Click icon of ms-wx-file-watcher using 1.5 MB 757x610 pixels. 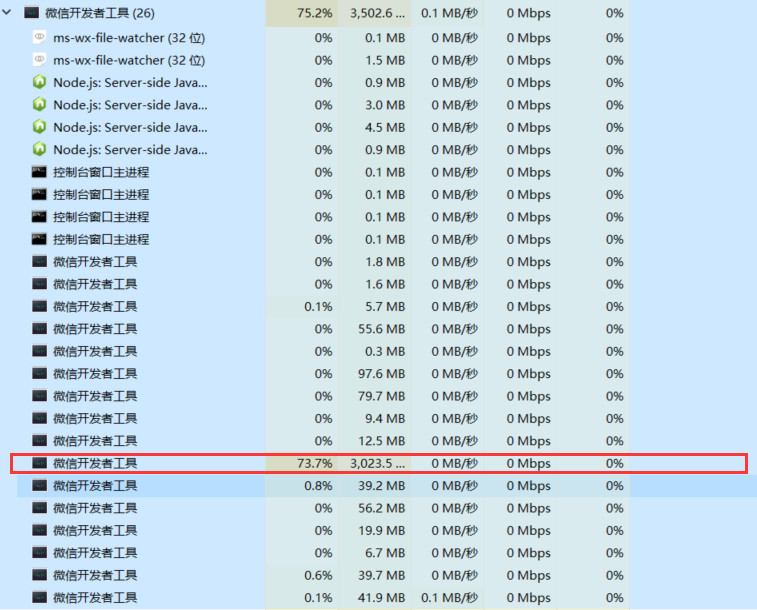[39, 60]
